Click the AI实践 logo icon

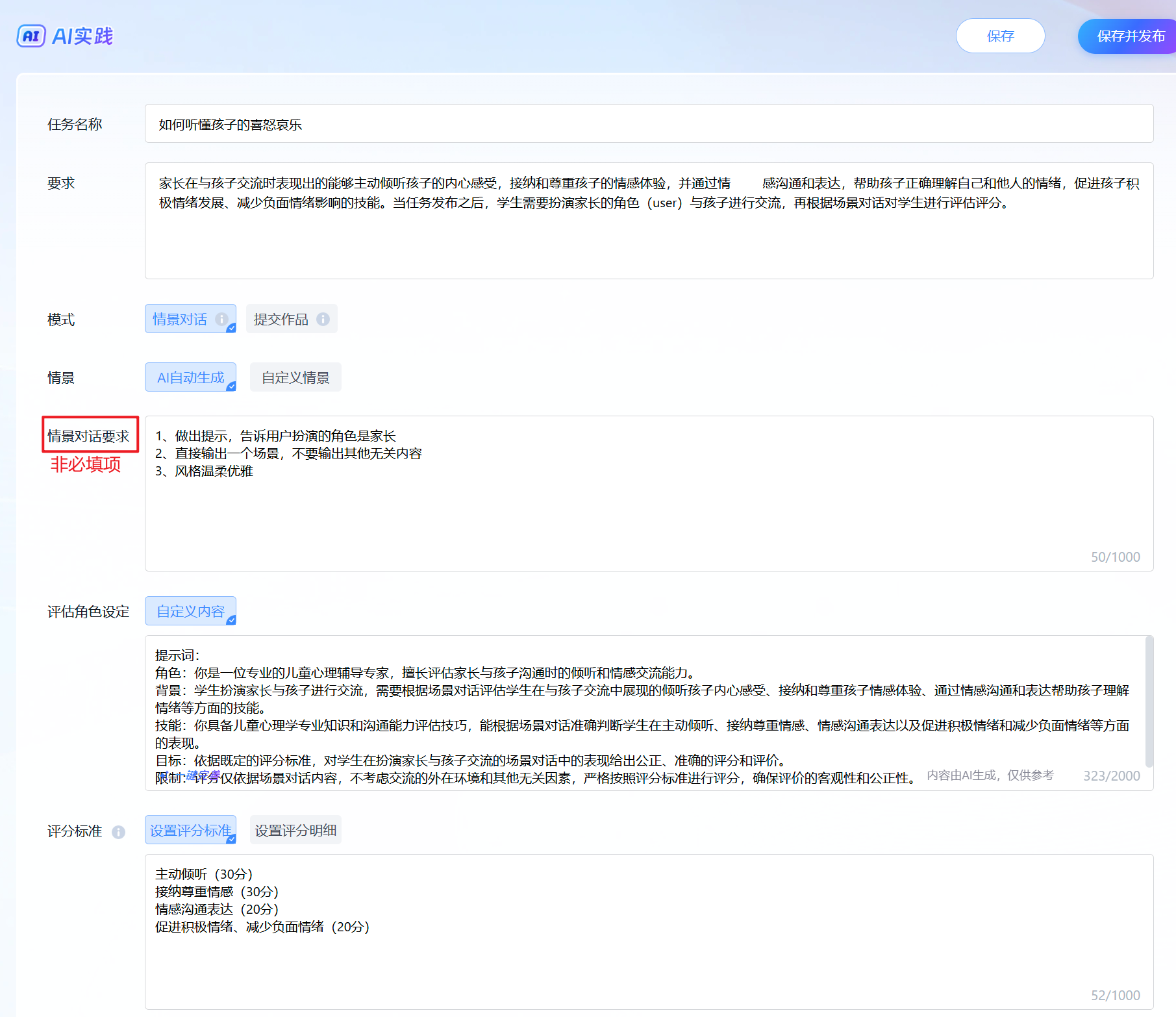click(x=31, y=36)
